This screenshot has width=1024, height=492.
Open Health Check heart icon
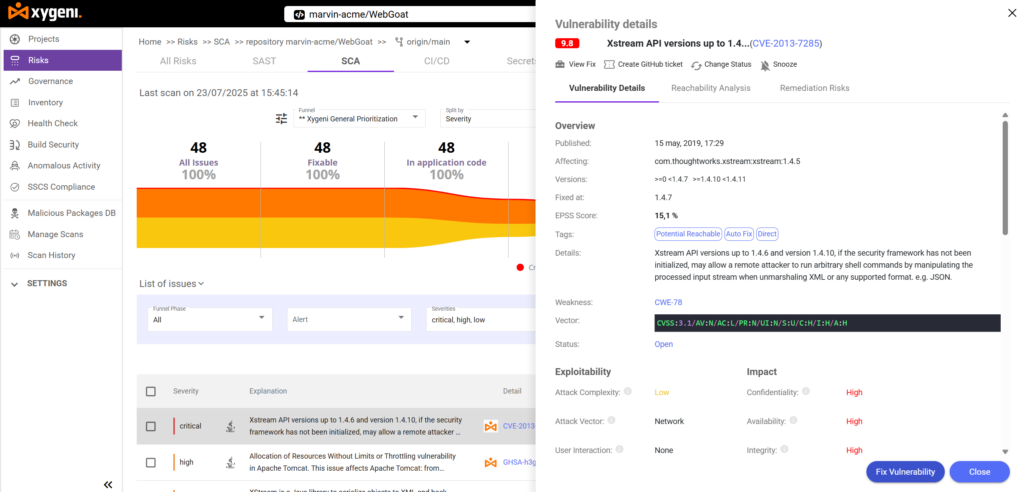[14, 123]
